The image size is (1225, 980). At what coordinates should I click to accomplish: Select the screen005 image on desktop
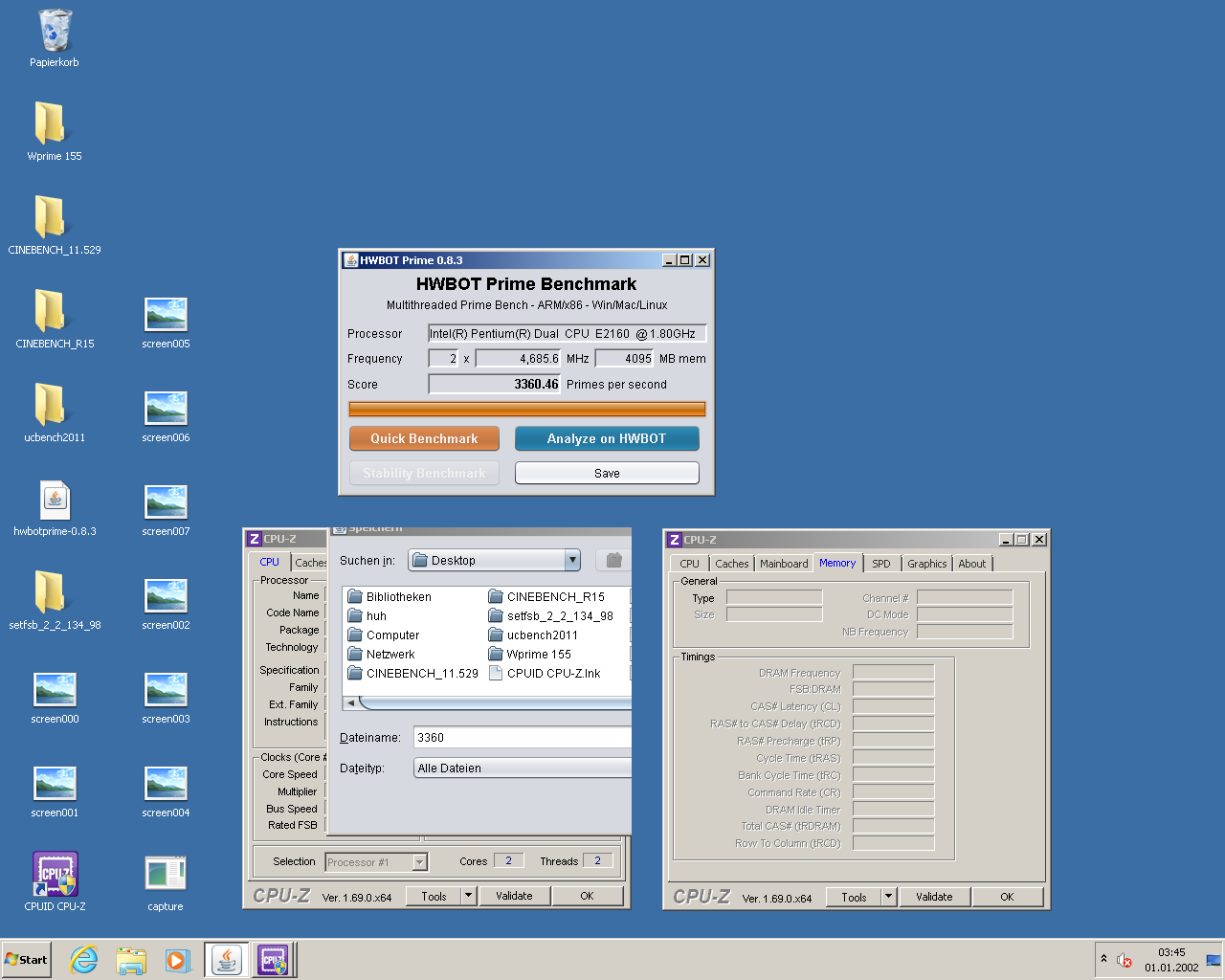click(166, 321)
